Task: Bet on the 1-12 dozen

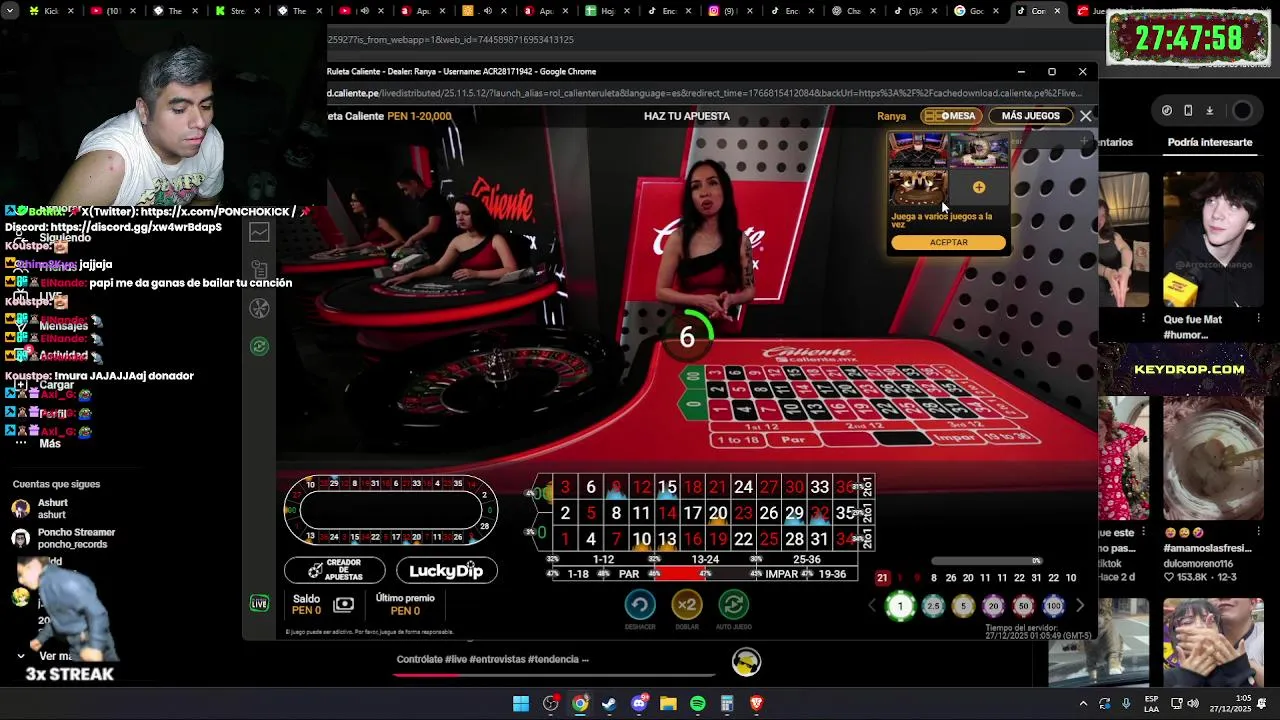Action: click(603, 560)
